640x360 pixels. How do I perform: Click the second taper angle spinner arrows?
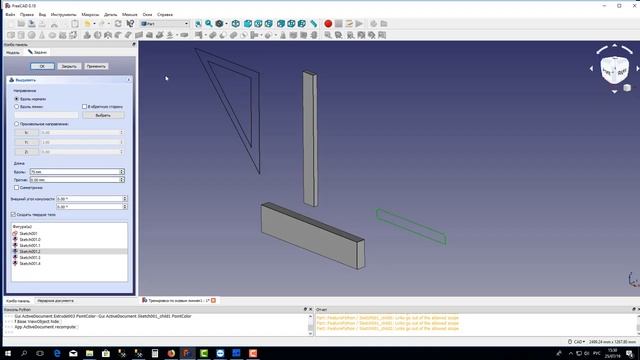(x=125, y=207)
